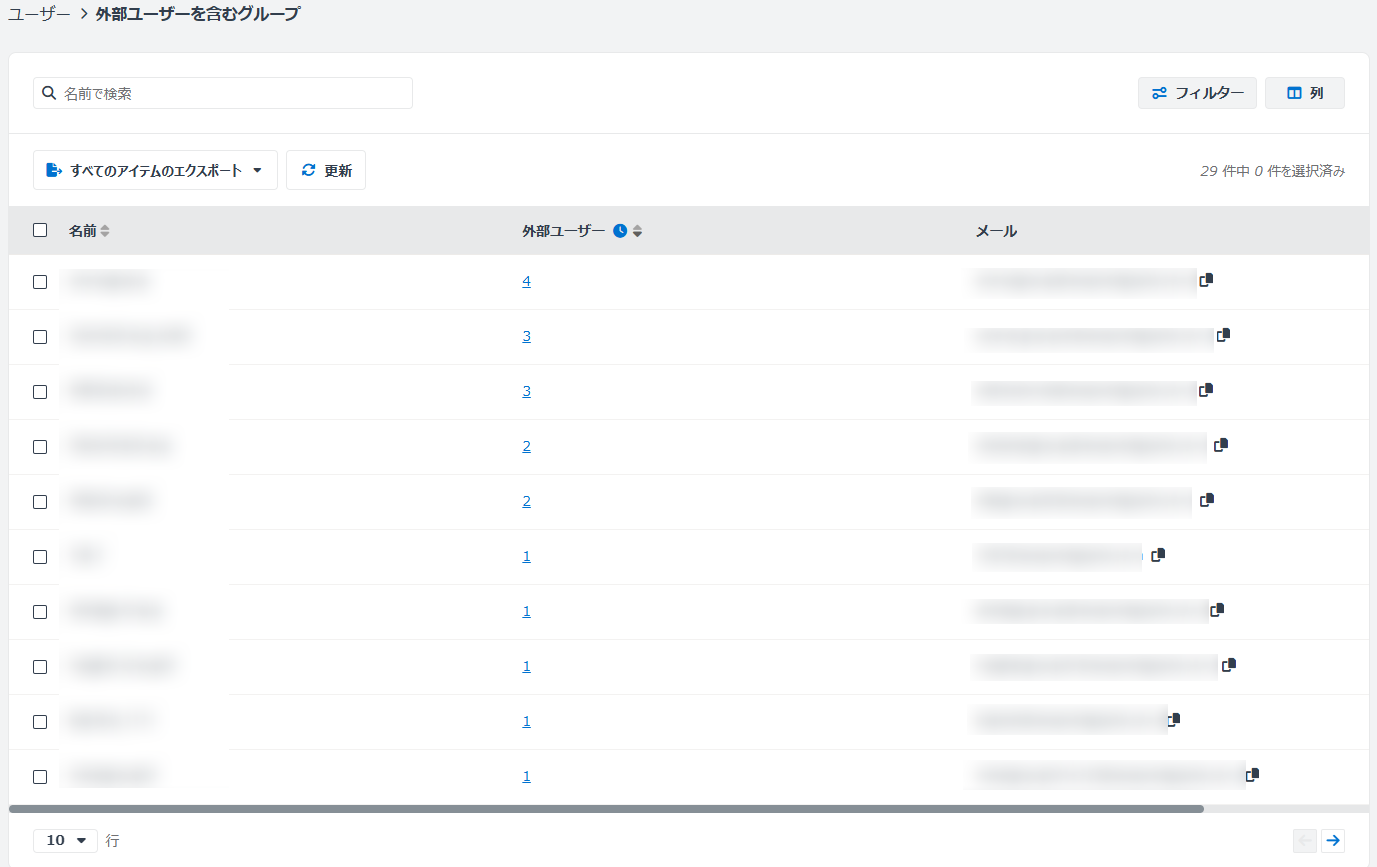The image size is (1377, 867).
Task: Click the メール column header
Action: click(996, 231)
